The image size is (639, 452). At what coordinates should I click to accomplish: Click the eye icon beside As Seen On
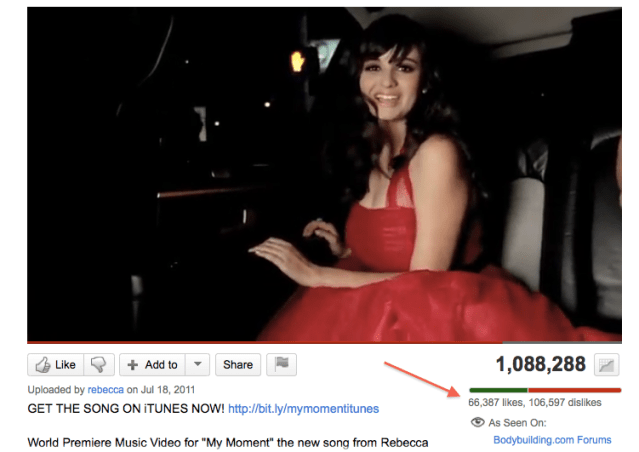[x=477, y=422]
